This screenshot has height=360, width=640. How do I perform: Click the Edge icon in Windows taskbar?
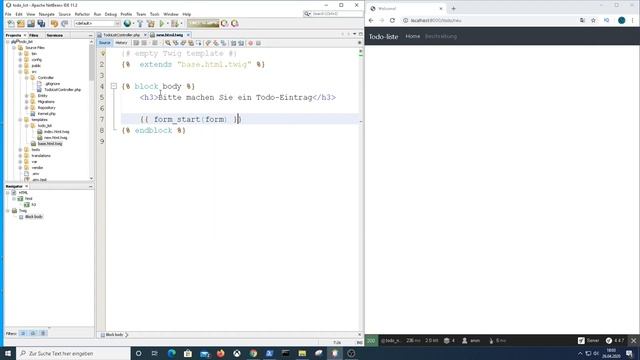(x=171, y=353)
